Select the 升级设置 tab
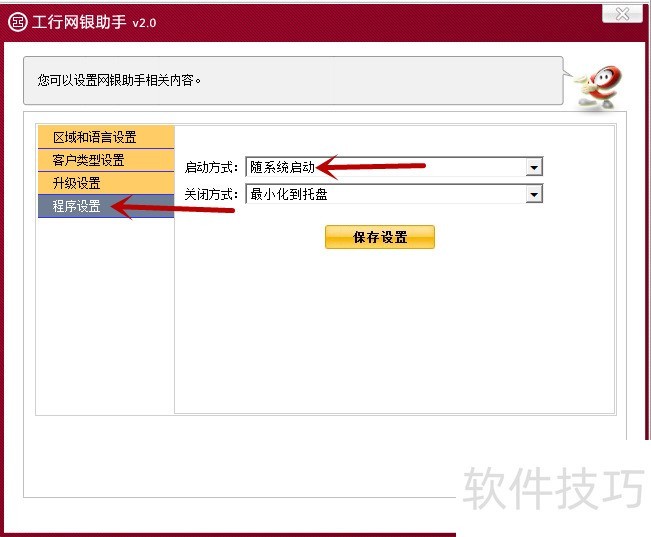The height and width of the screenshot is (537, 651). 106,183
